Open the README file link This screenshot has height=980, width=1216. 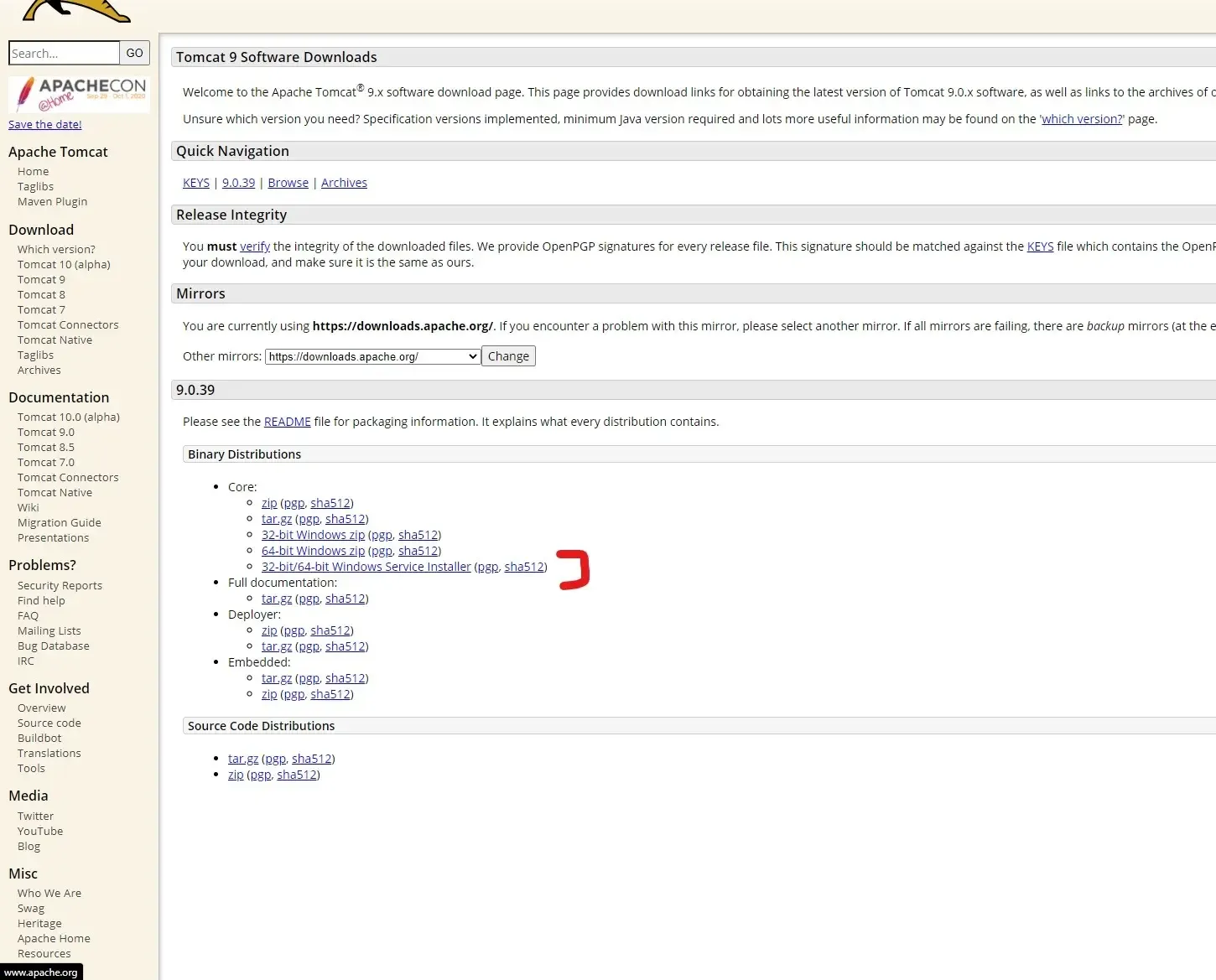(287, 422)
